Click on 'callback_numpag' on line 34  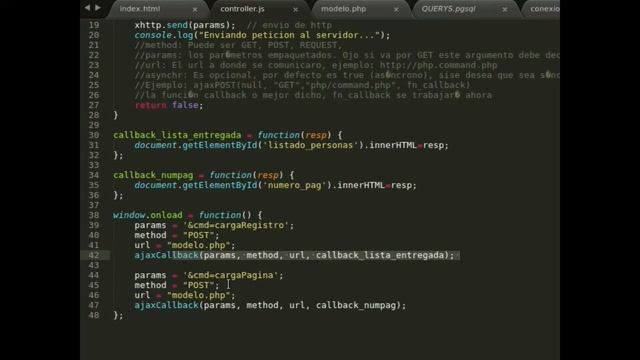pos(153,175)
